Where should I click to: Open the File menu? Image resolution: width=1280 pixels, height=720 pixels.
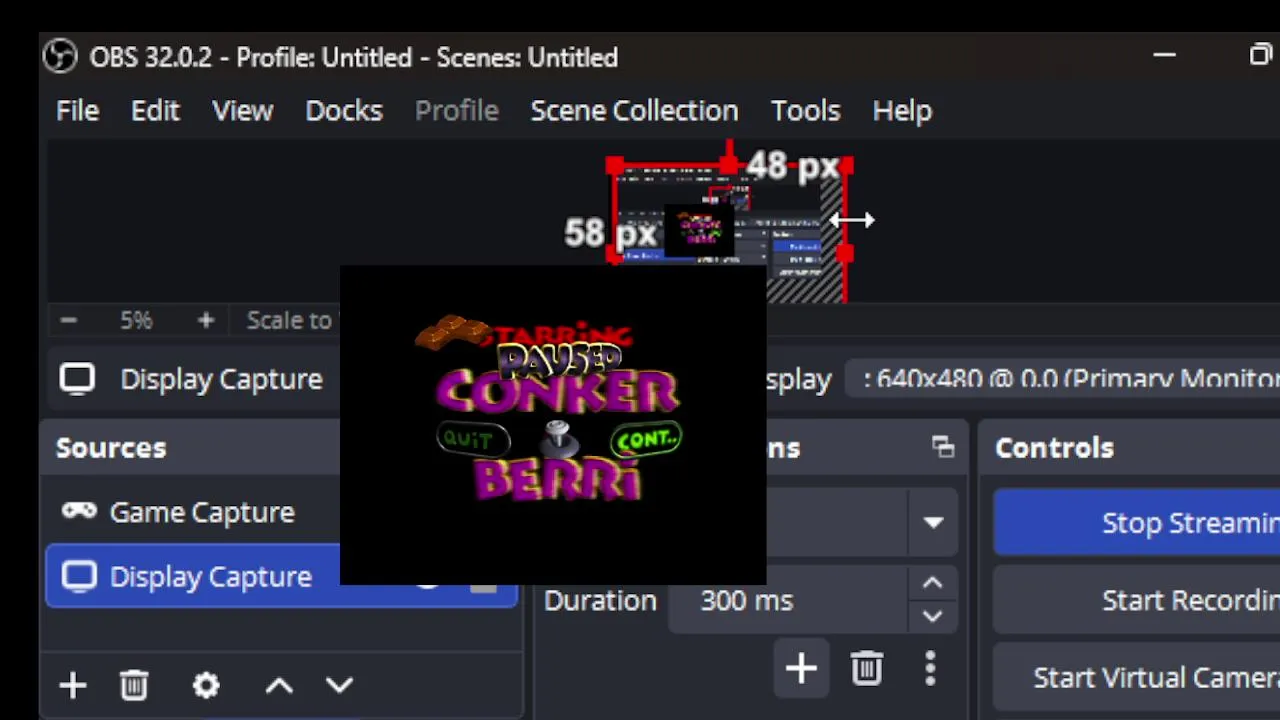(77, 111)
